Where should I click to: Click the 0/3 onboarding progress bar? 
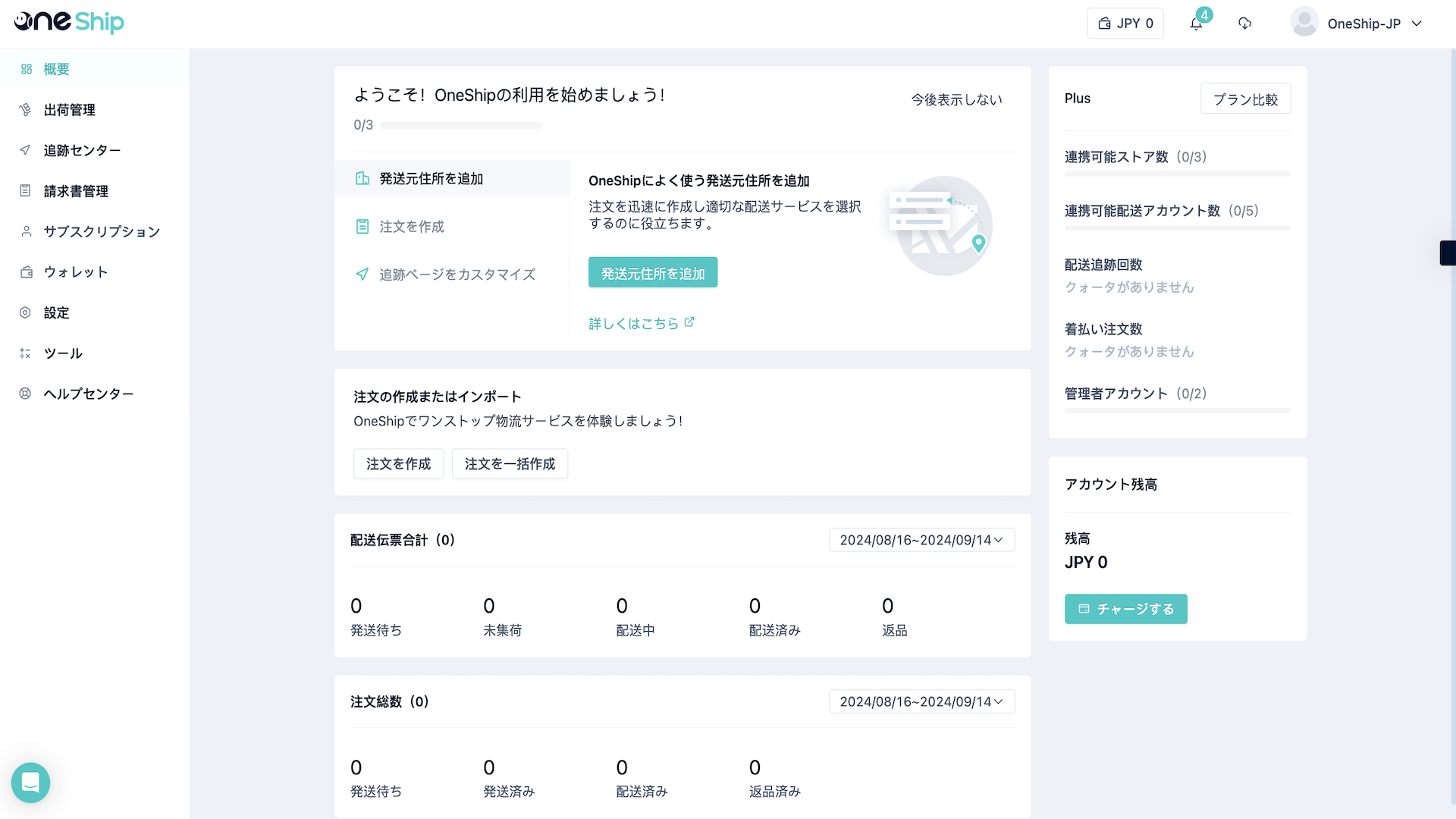pos(461,126)
